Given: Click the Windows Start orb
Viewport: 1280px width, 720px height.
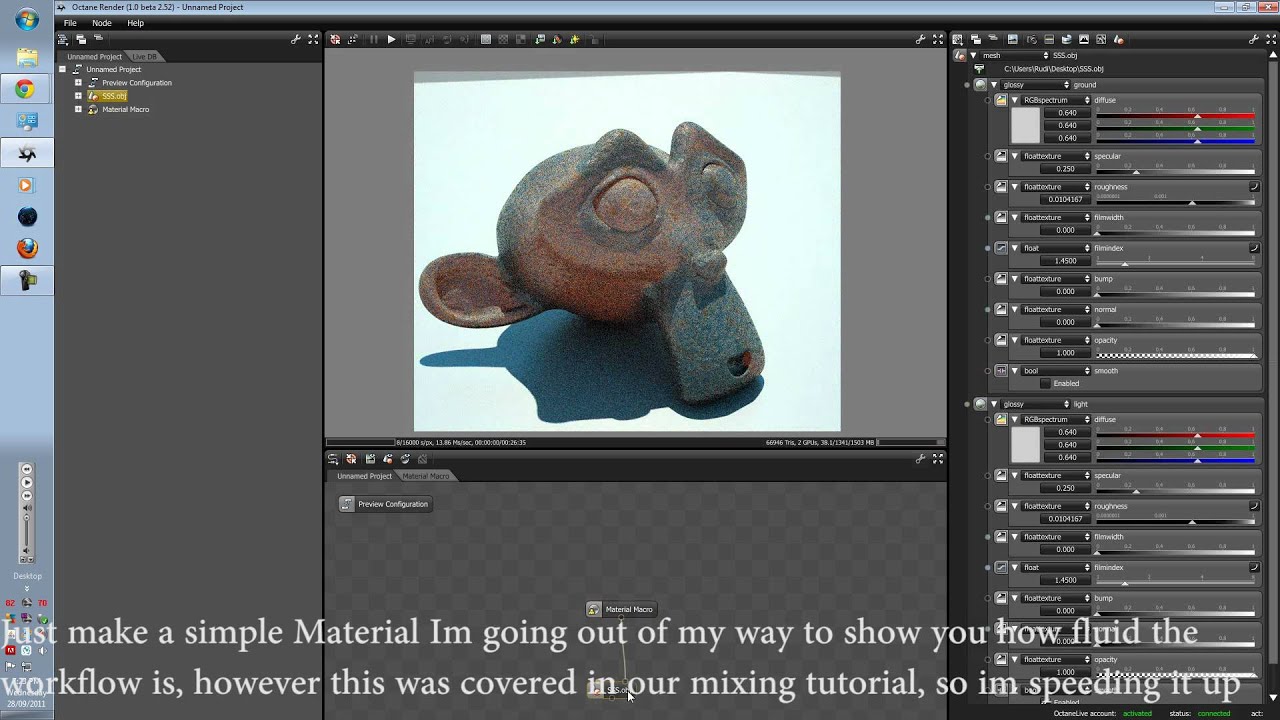Looking at the screenshot, I should point(27,19).
